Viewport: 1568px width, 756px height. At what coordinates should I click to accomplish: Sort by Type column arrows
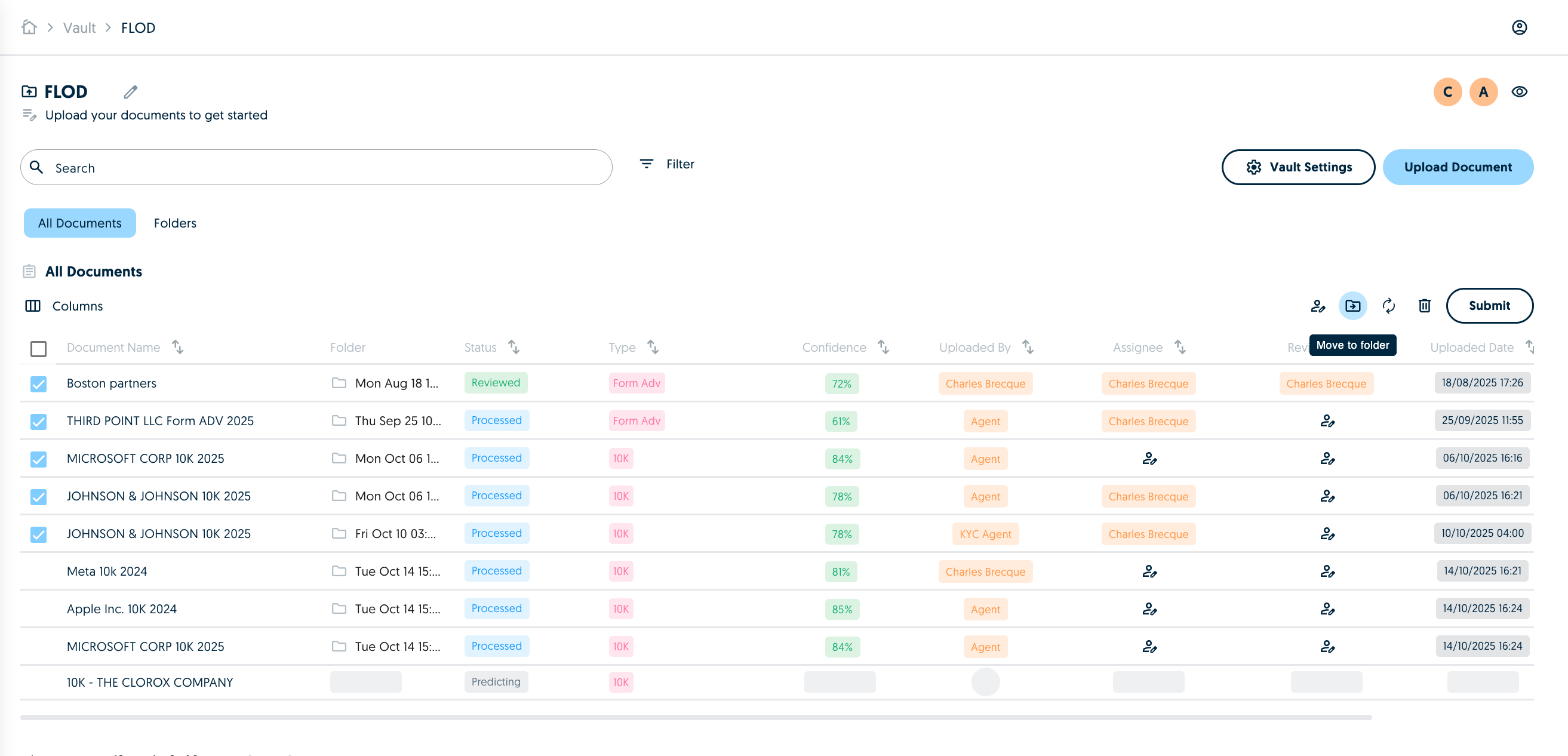653,347
